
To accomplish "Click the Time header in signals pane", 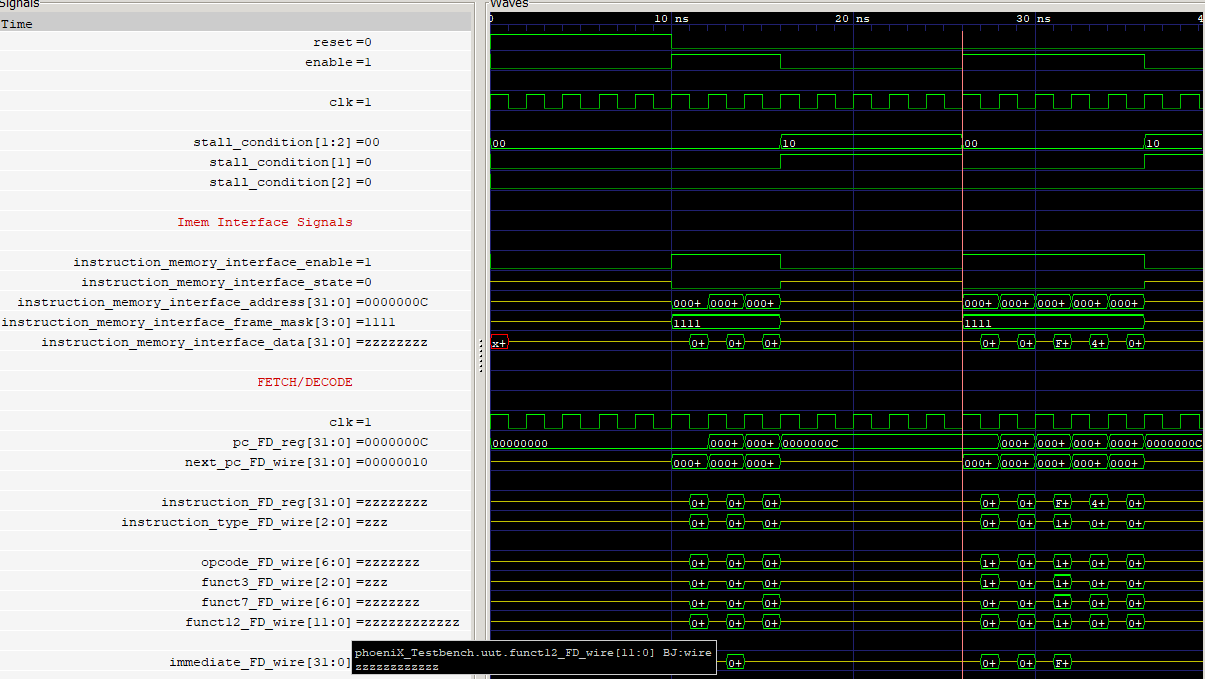I will tap(235, 23).
